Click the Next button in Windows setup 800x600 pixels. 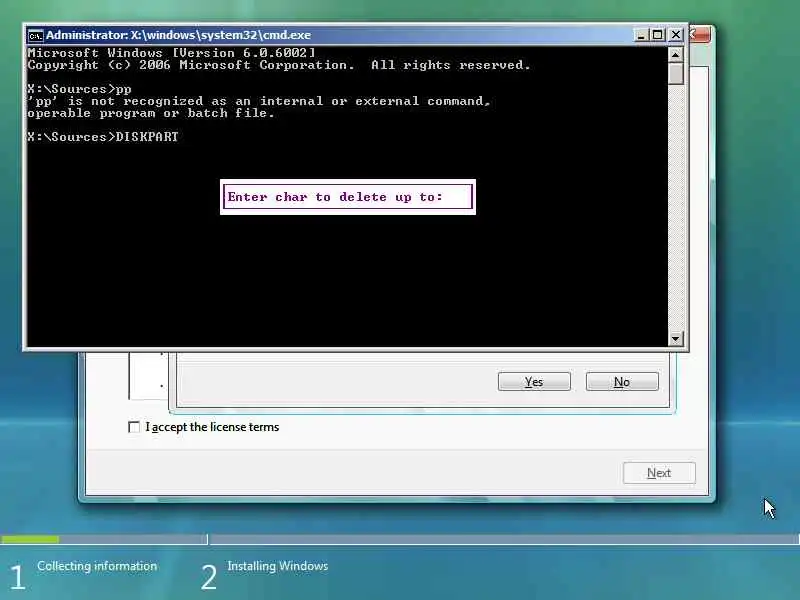click(659, 473)
